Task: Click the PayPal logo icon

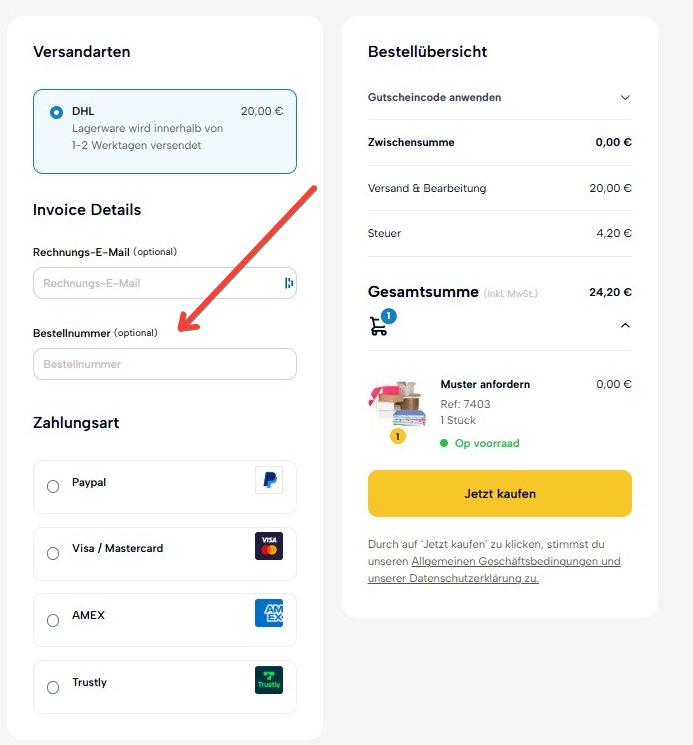Action: pyautogui.click(x=269, y=480)
